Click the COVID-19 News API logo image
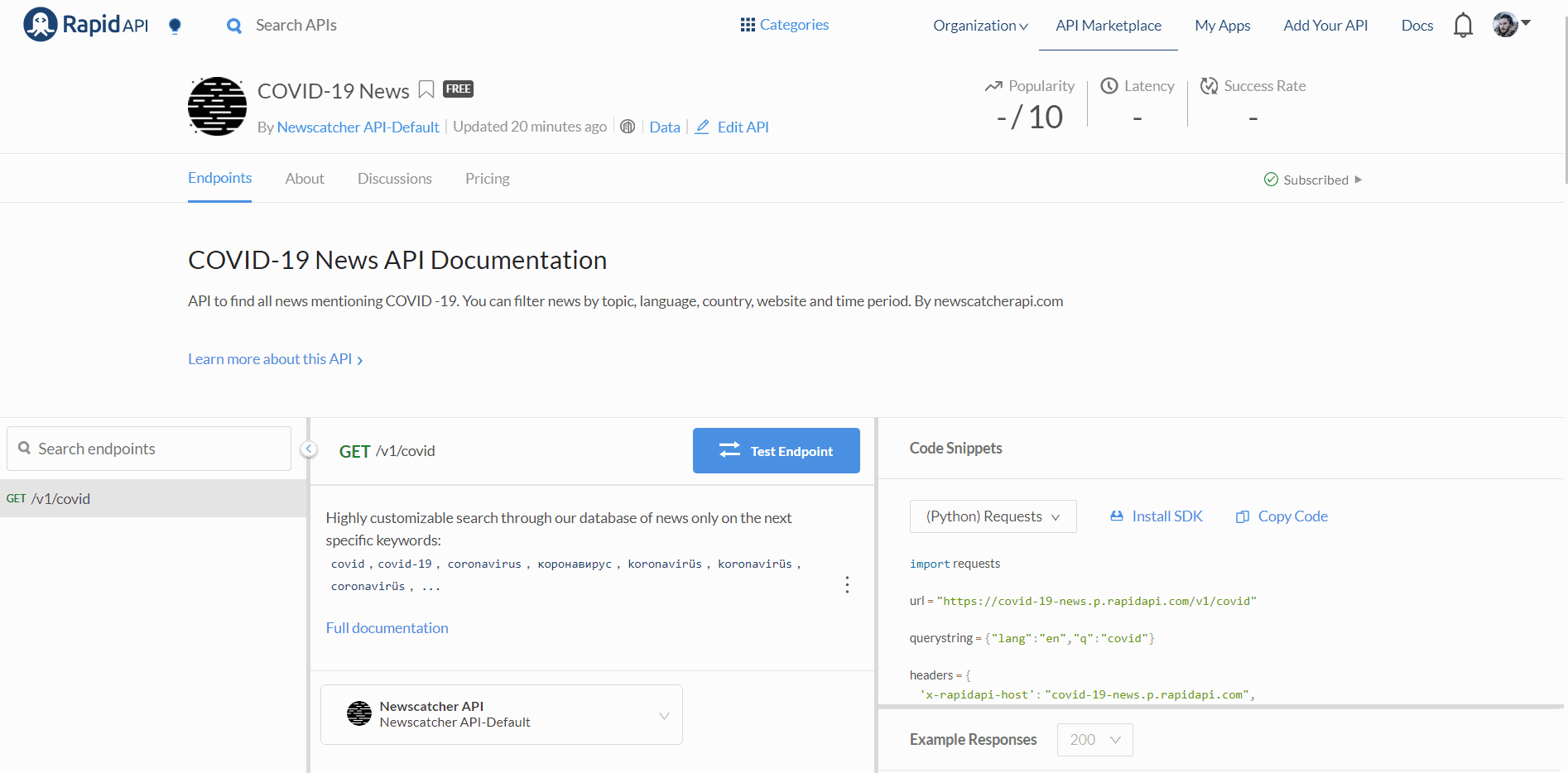This screenshot has height=773, width=1568. pos(217,106)
